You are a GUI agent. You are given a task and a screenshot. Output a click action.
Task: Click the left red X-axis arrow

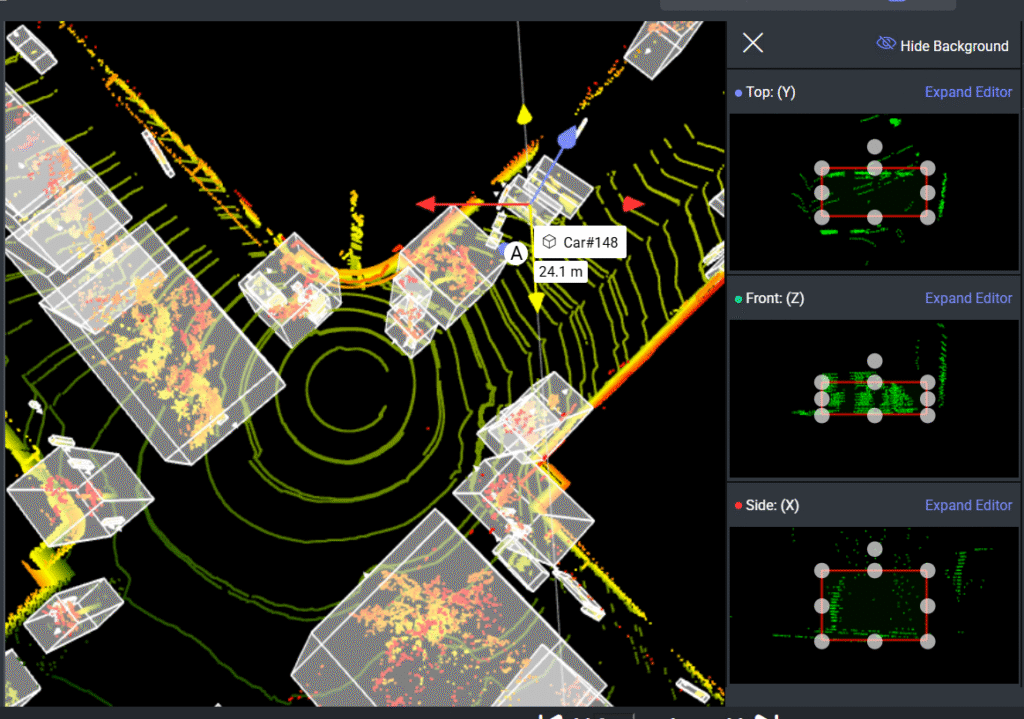click(425, 205)
